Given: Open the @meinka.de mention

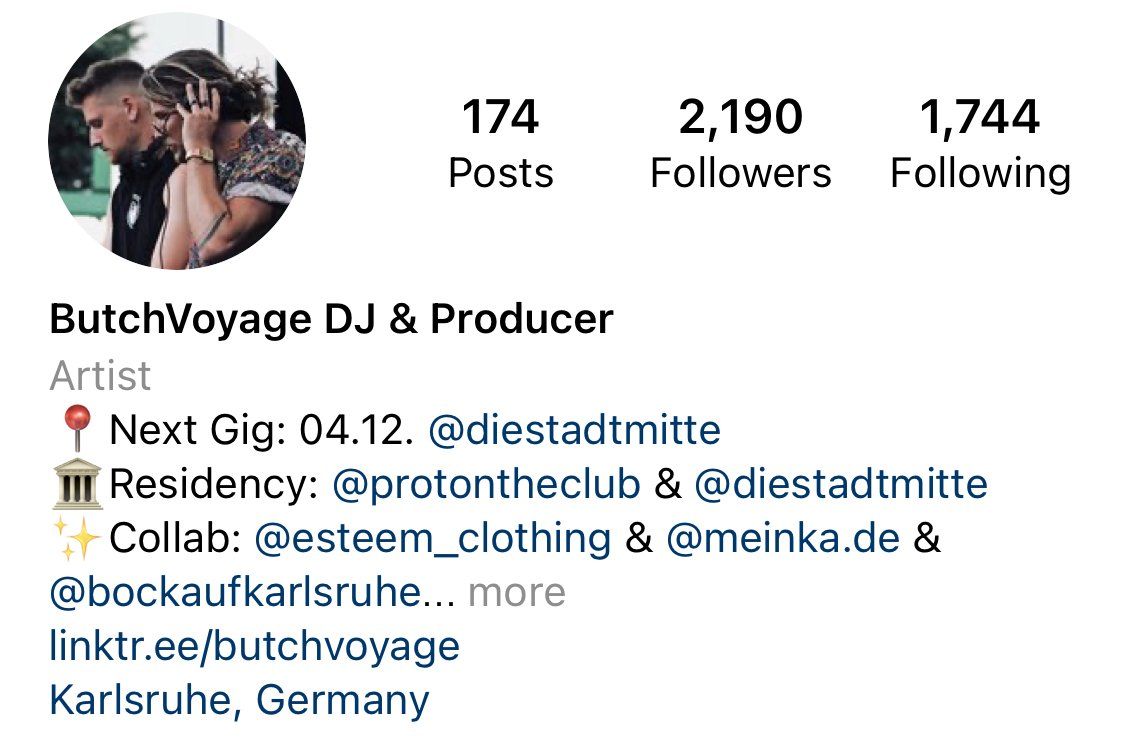Looking at the screenshot, I should (x=783, y=538).
